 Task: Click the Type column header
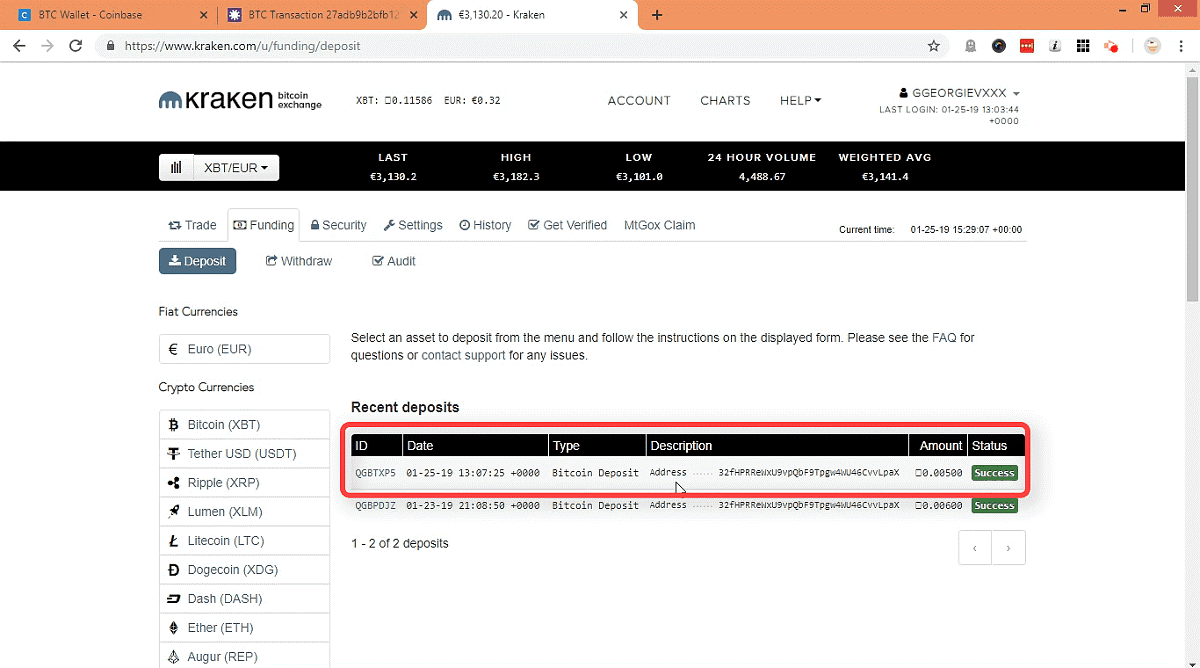597,445
